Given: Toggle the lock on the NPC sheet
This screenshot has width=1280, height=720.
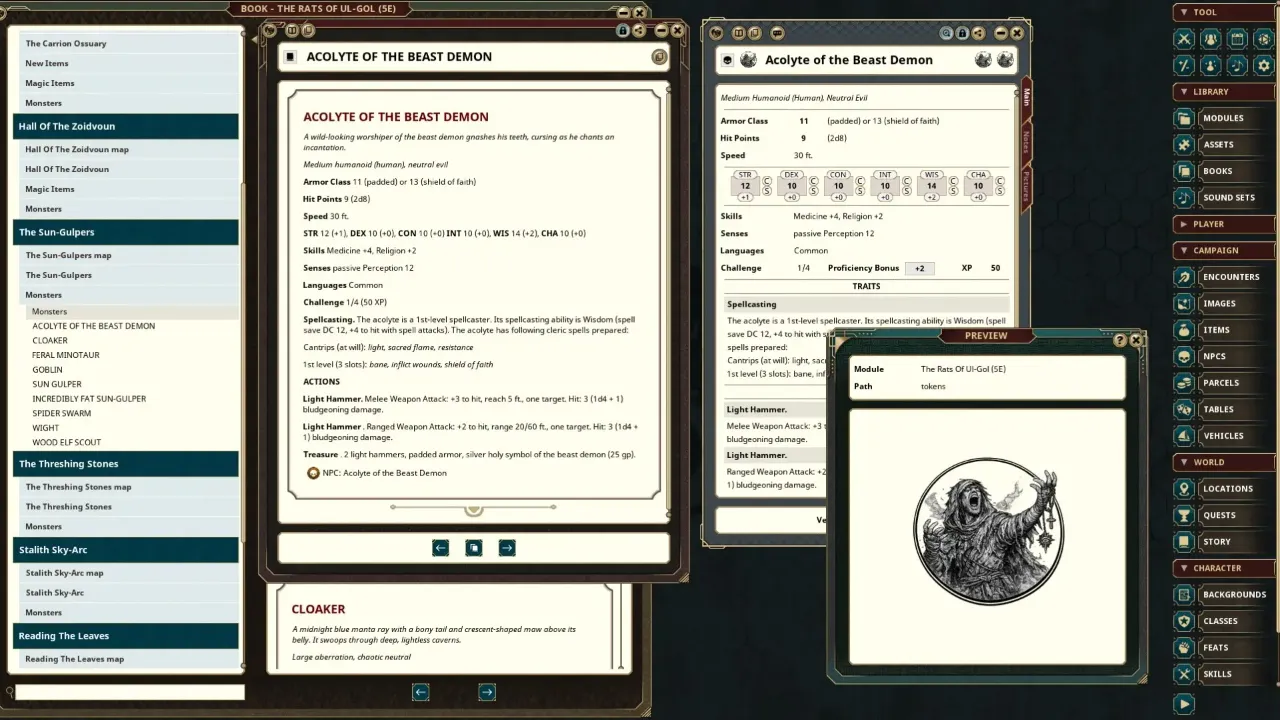Looking at the screenshot, I should (962, 33).
